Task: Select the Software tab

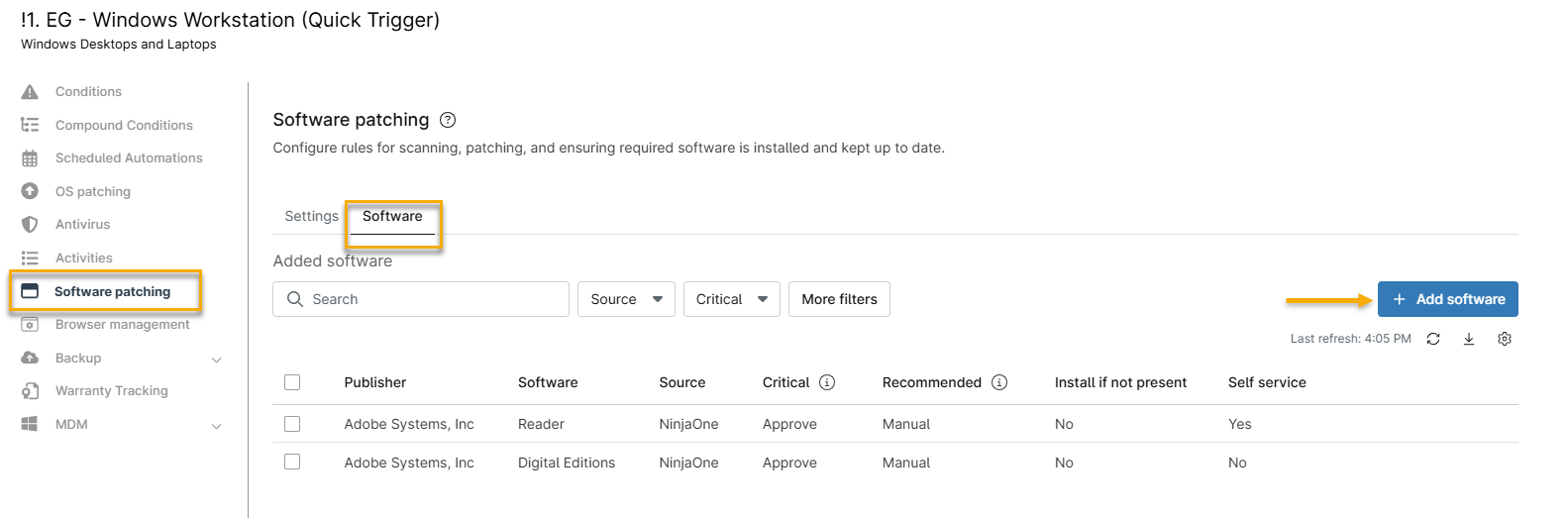Action: tap(392, 216)
